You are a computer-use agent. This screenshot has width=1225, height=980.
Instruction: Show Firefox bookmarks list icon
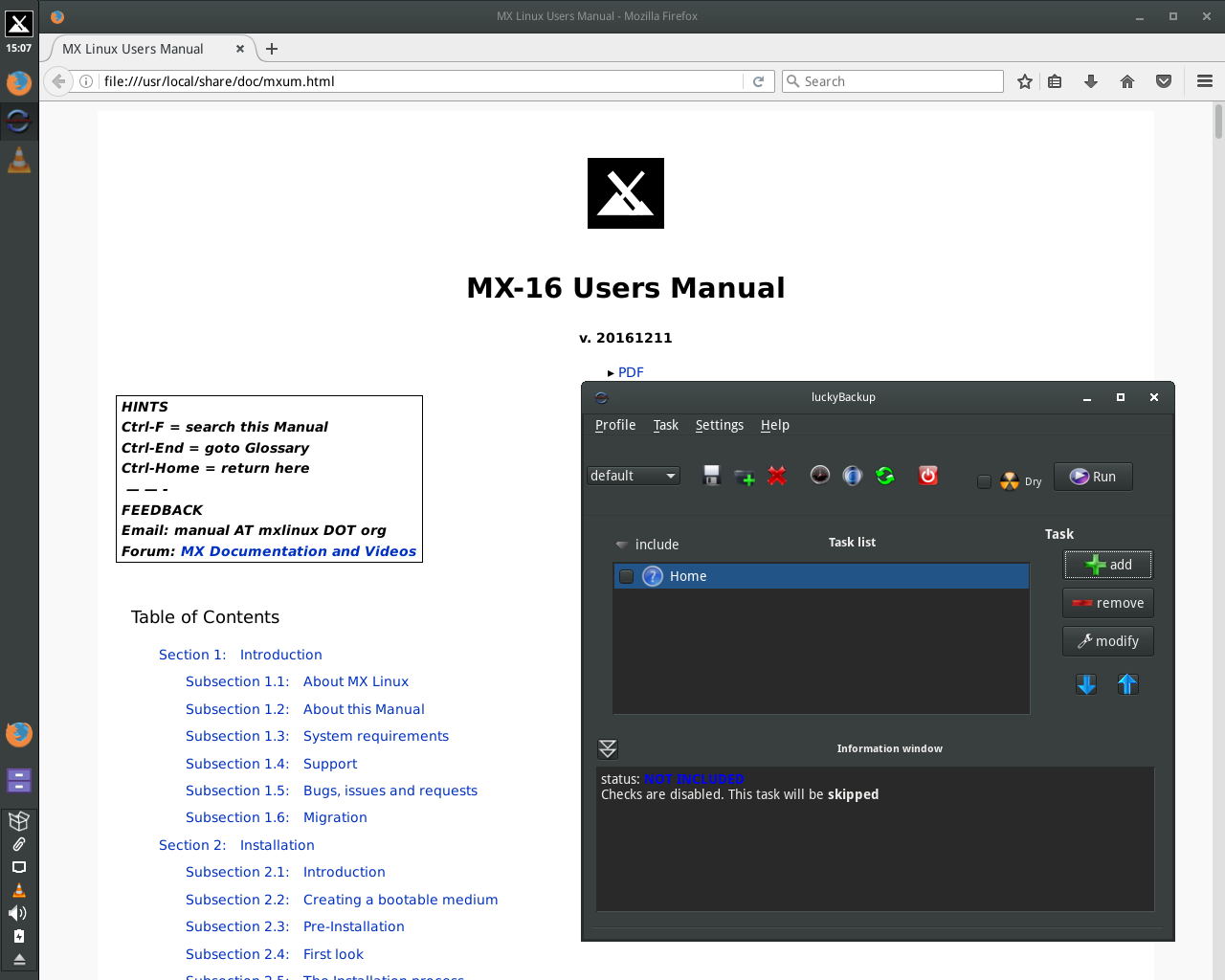pyautogui.click(x=1055, y=81)
